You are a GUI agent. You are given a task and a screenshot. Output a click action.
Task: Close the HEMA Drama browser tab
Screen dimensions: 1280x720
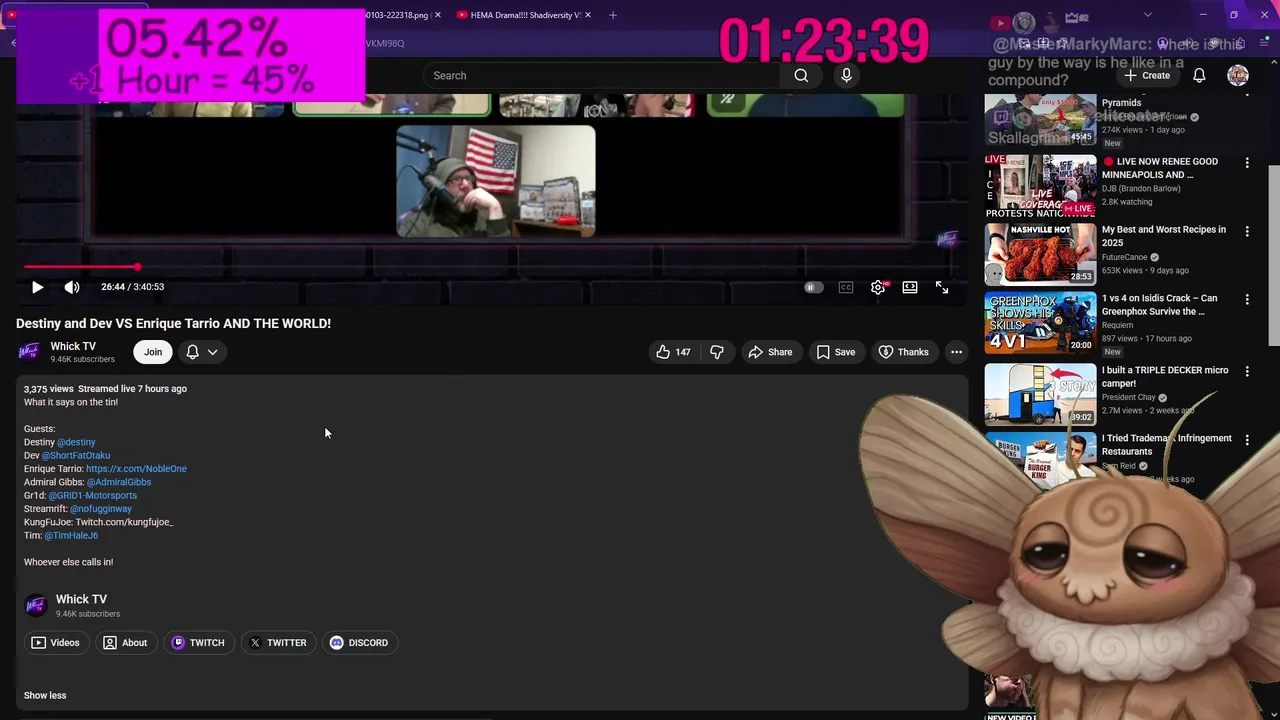point(588,15)
